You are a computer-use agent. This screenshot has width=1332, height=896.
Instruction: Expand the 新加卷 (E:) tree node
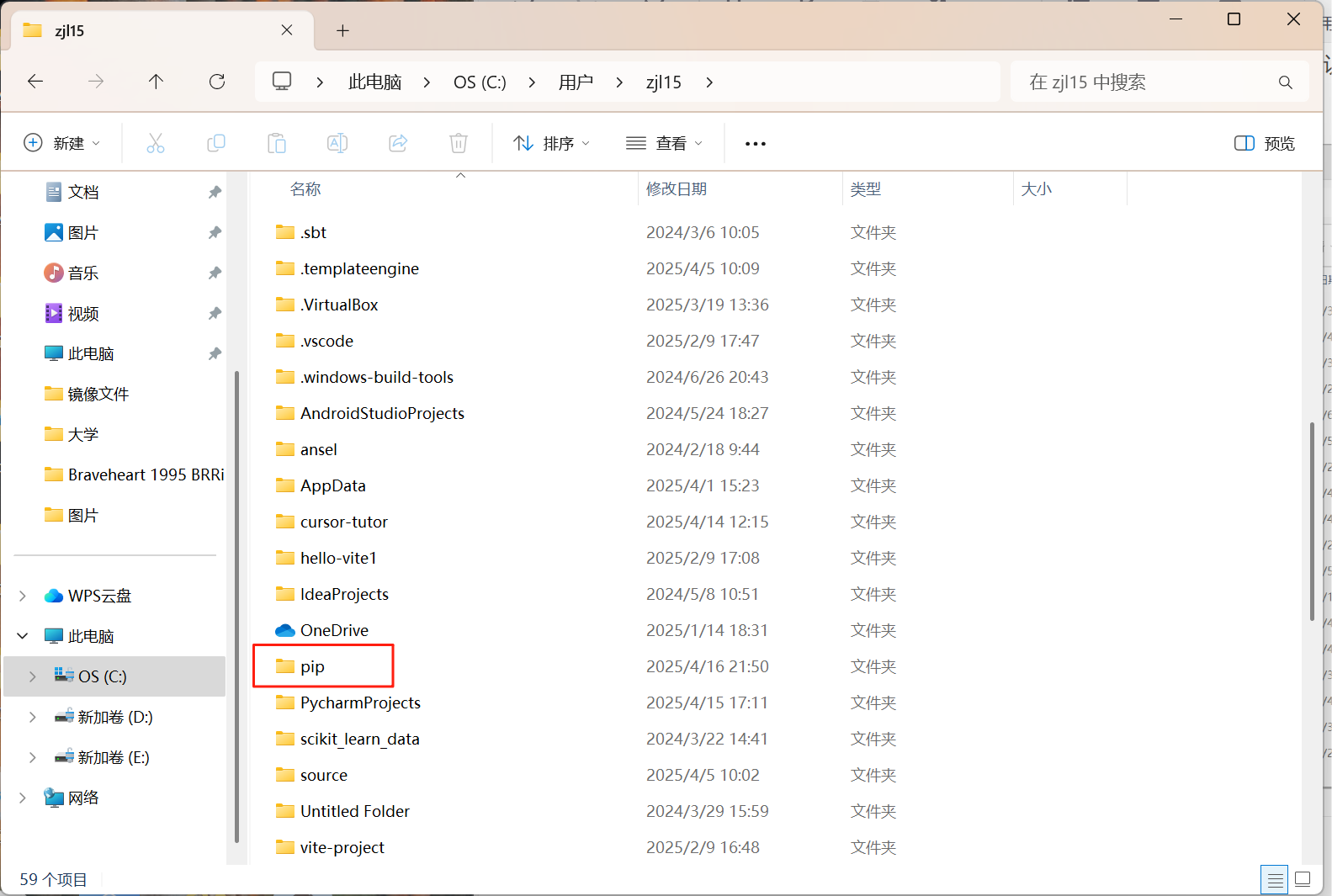click(x=33, y=757)
